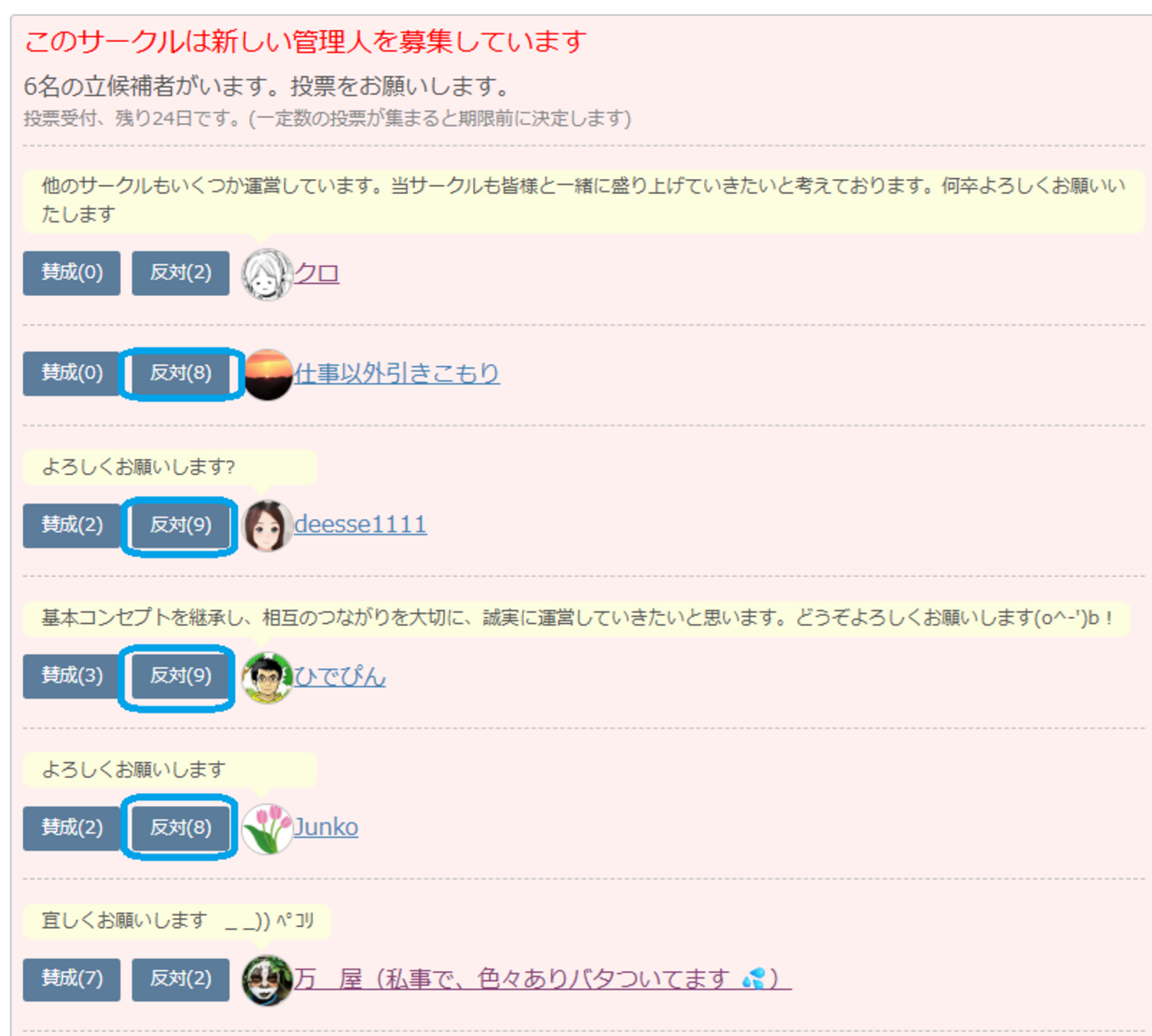Open the Junko profile link

click(x=326, y=828)
